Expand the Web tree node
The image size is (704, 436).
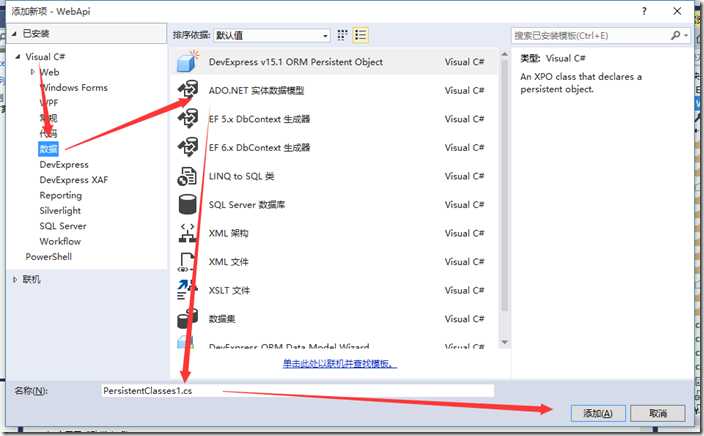coord(32,72)
